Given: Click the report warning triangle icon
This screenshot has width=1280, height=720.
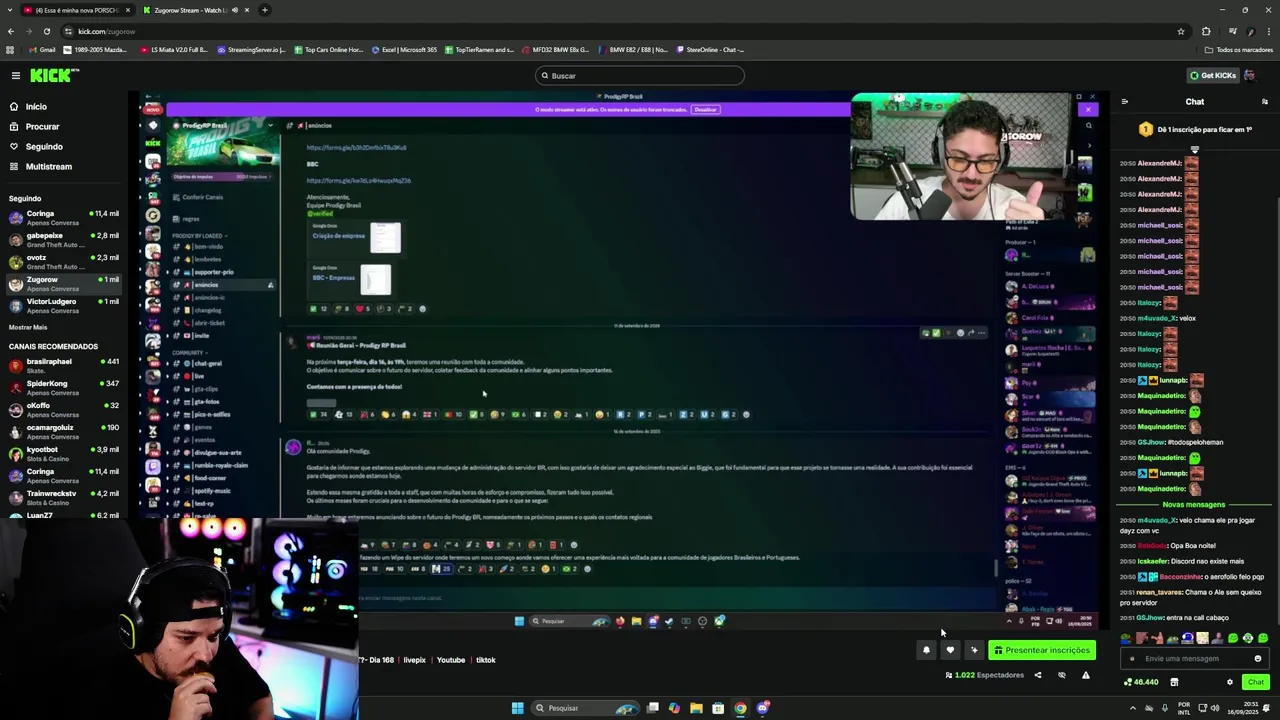Looking at the screenshot, I should pyautogui.click(x=1085, y=675).
